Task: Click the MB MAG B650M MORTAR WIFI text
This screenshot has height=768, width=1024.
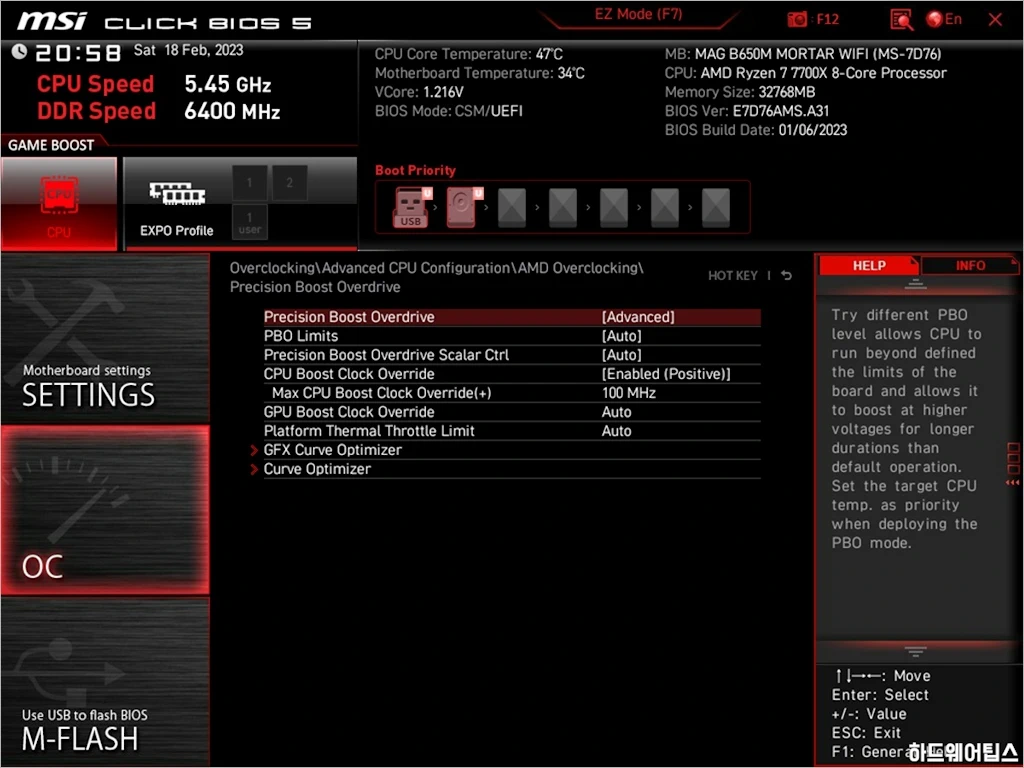Action: click(x=803, y=54)
